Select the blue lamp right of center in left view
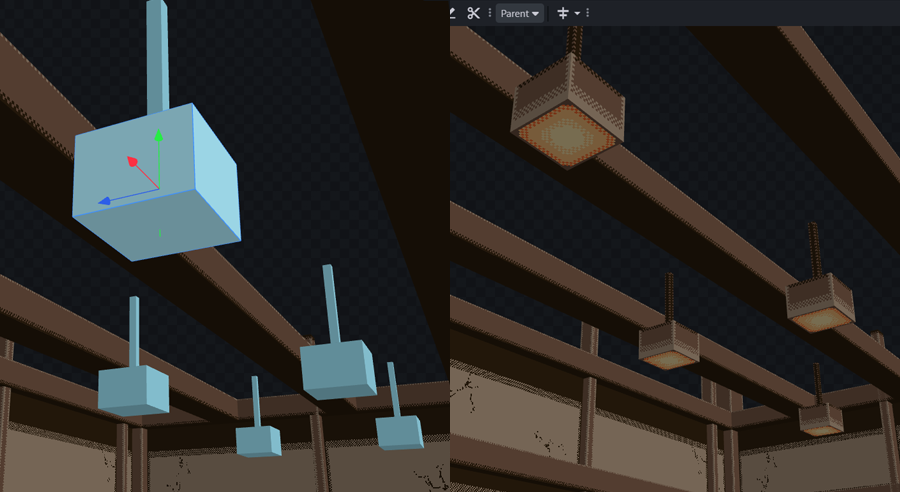Screen dimensions: 900x492 [337, 367]
